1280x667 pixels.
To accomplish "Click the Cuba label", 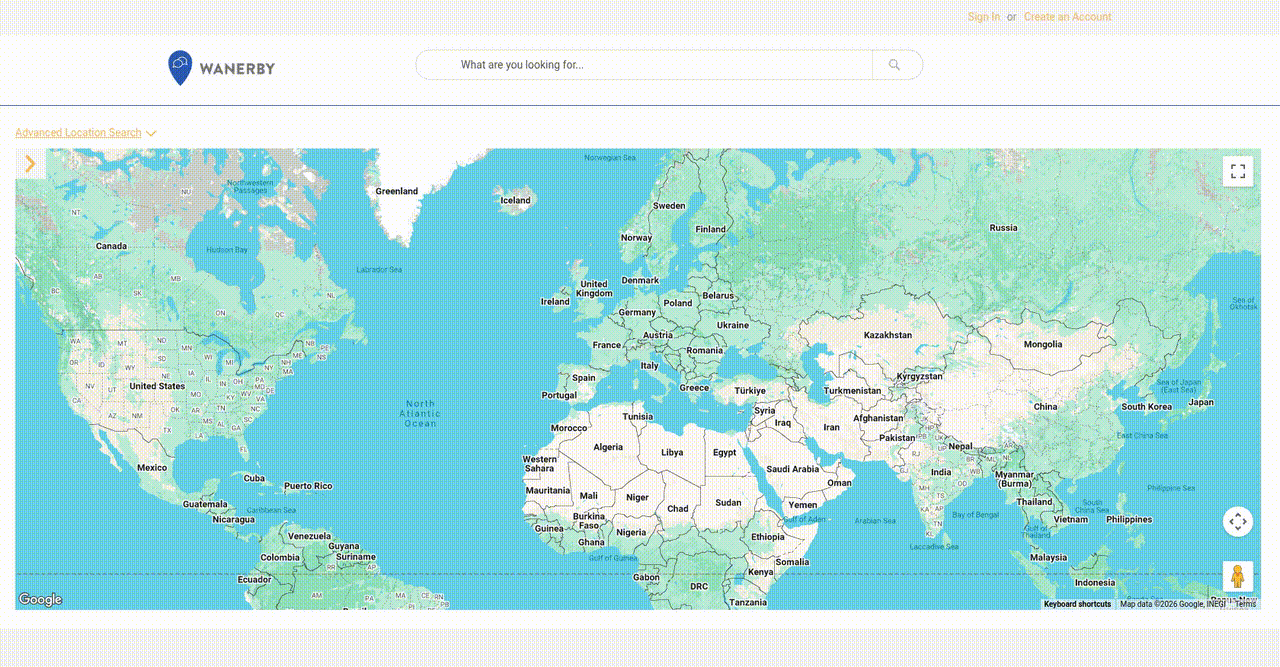I will click(255, 478).
